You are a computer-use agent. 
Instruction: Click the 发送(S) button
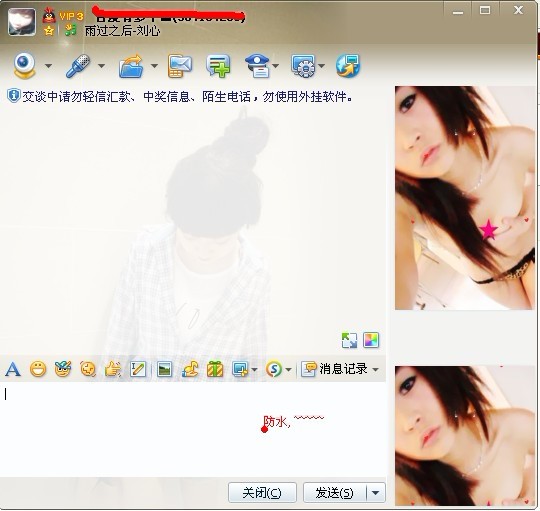pyautogui.click(x=334, y=493)
